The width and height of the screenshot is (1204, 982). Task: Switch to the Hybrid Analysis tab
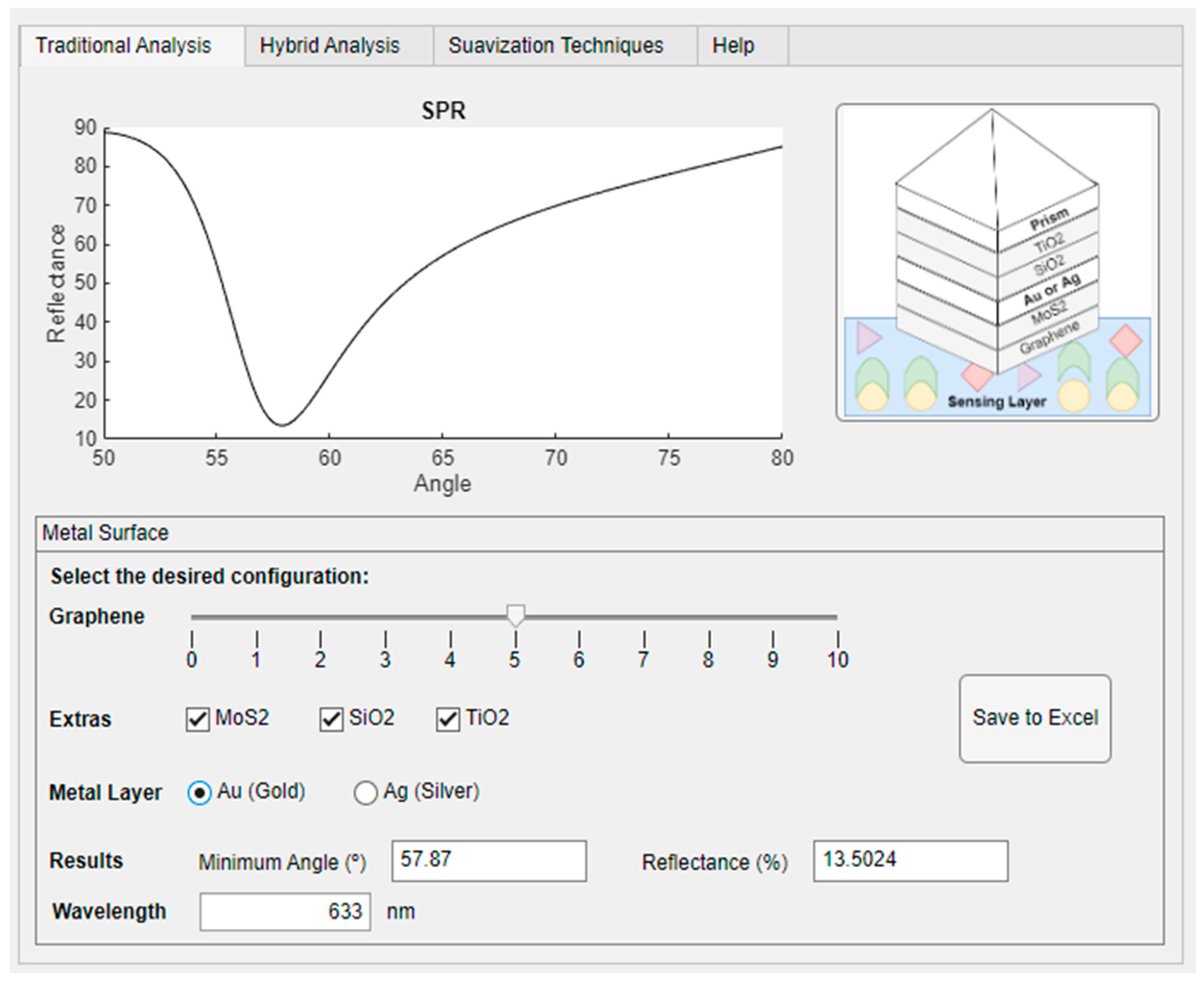pos(329,45)
